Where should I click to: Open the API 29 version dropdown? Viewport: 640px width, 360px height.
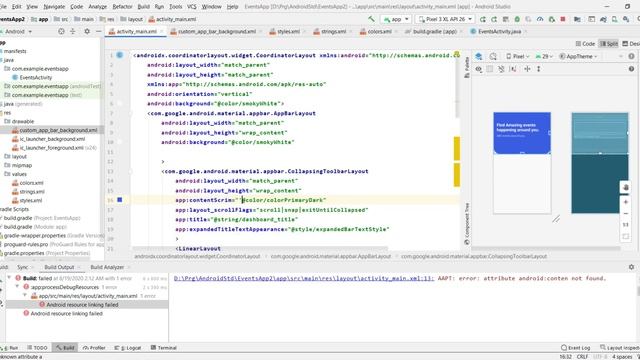click(x=544, y=56)
